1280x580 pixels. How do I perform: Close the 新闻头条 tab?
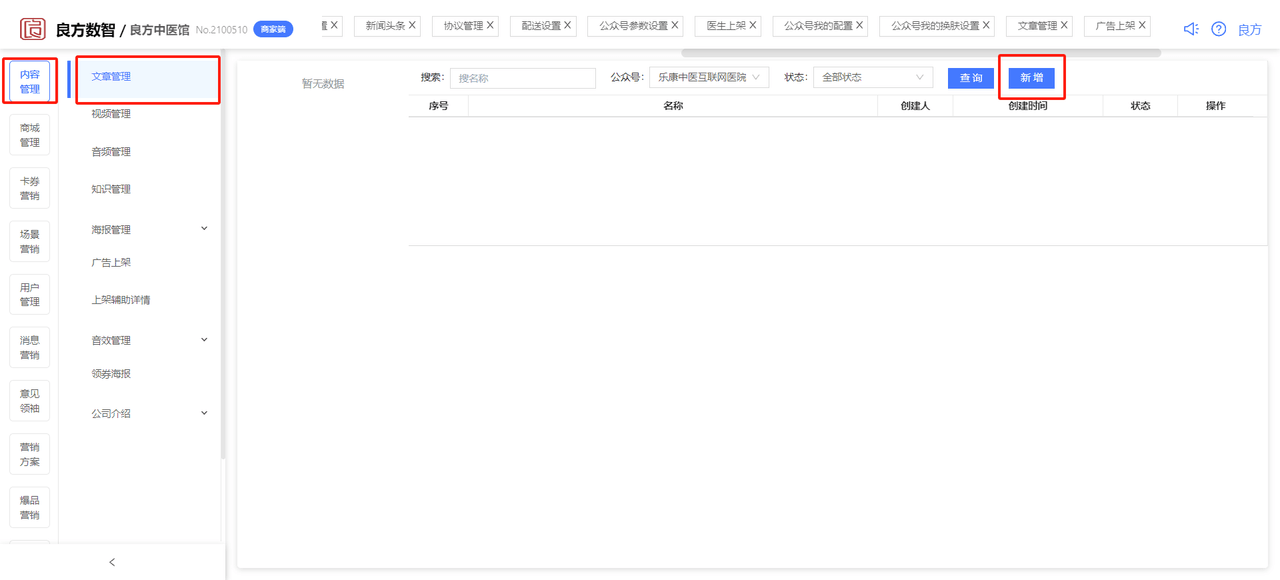pyautogui.click(x=412, y=25)
